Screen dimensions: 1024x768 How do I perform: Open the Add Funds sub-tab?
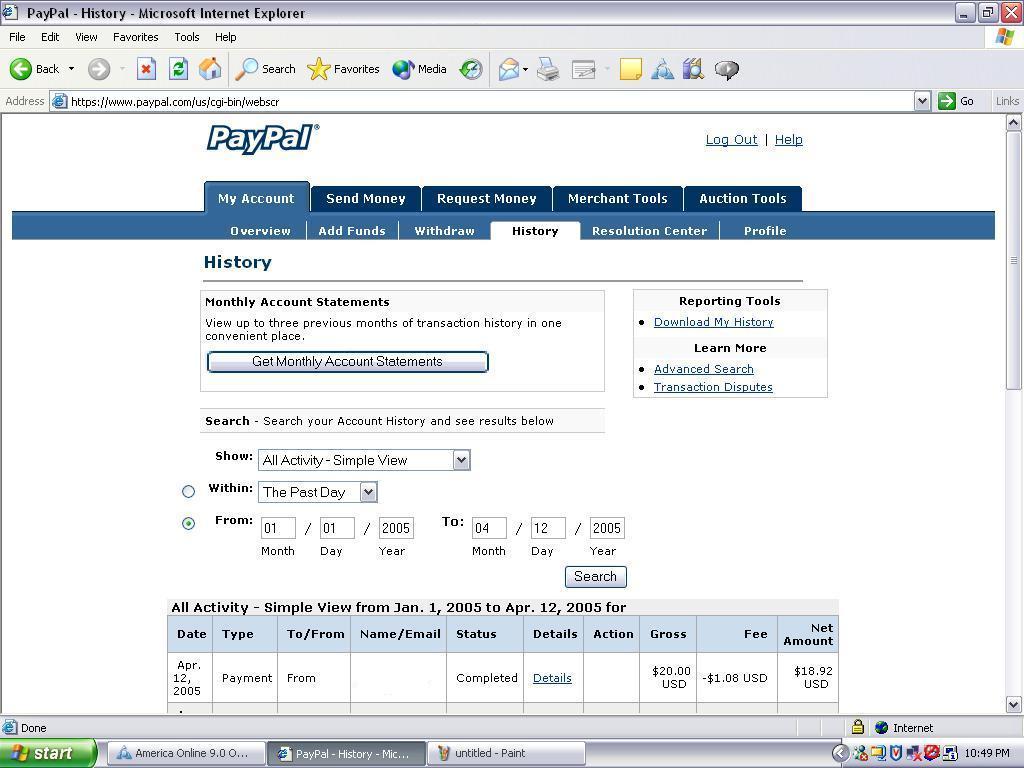pyautogui.click(x=352, y=231)
